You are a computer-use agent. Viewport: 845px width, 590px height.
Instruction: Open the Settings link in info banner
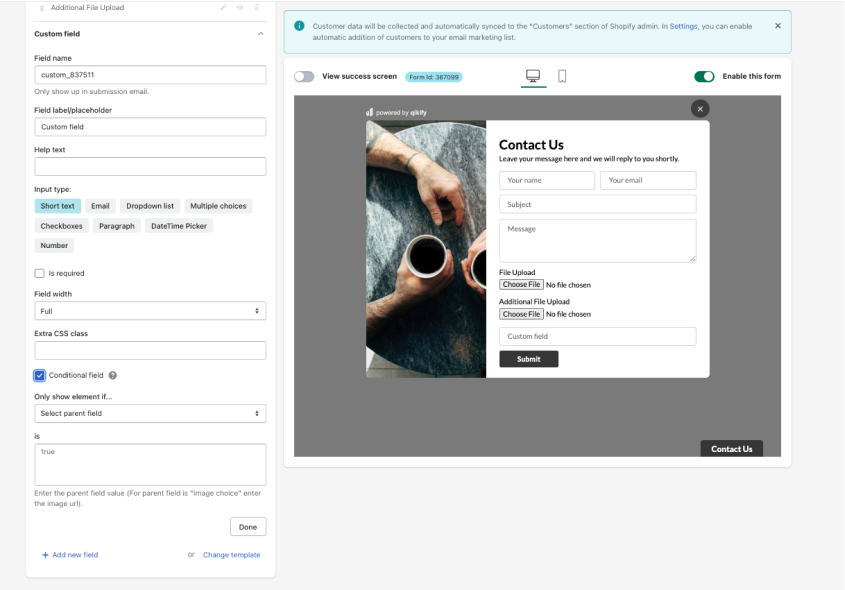click(683, 26)
